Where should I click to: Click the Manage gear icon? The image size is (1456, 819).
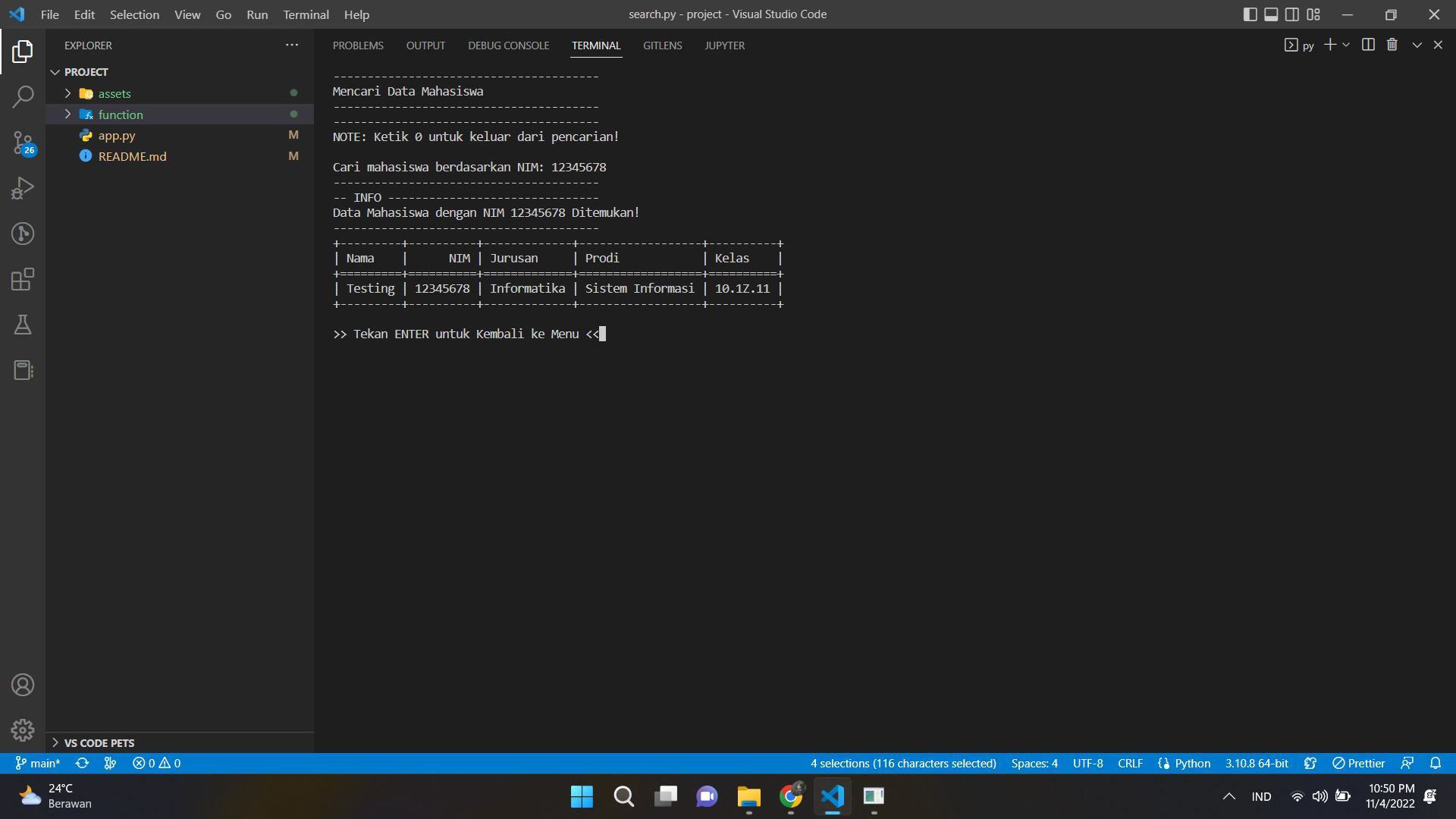(23, 730)
